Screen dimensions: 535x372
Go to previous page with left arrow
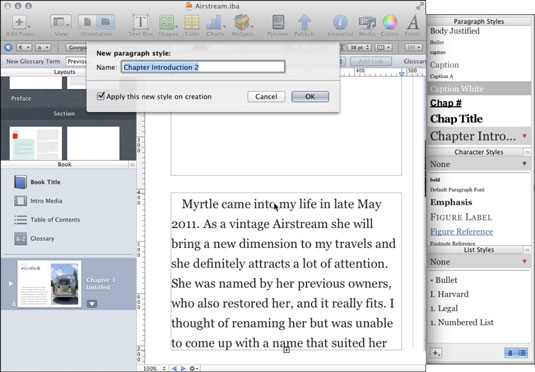(174, 368)
